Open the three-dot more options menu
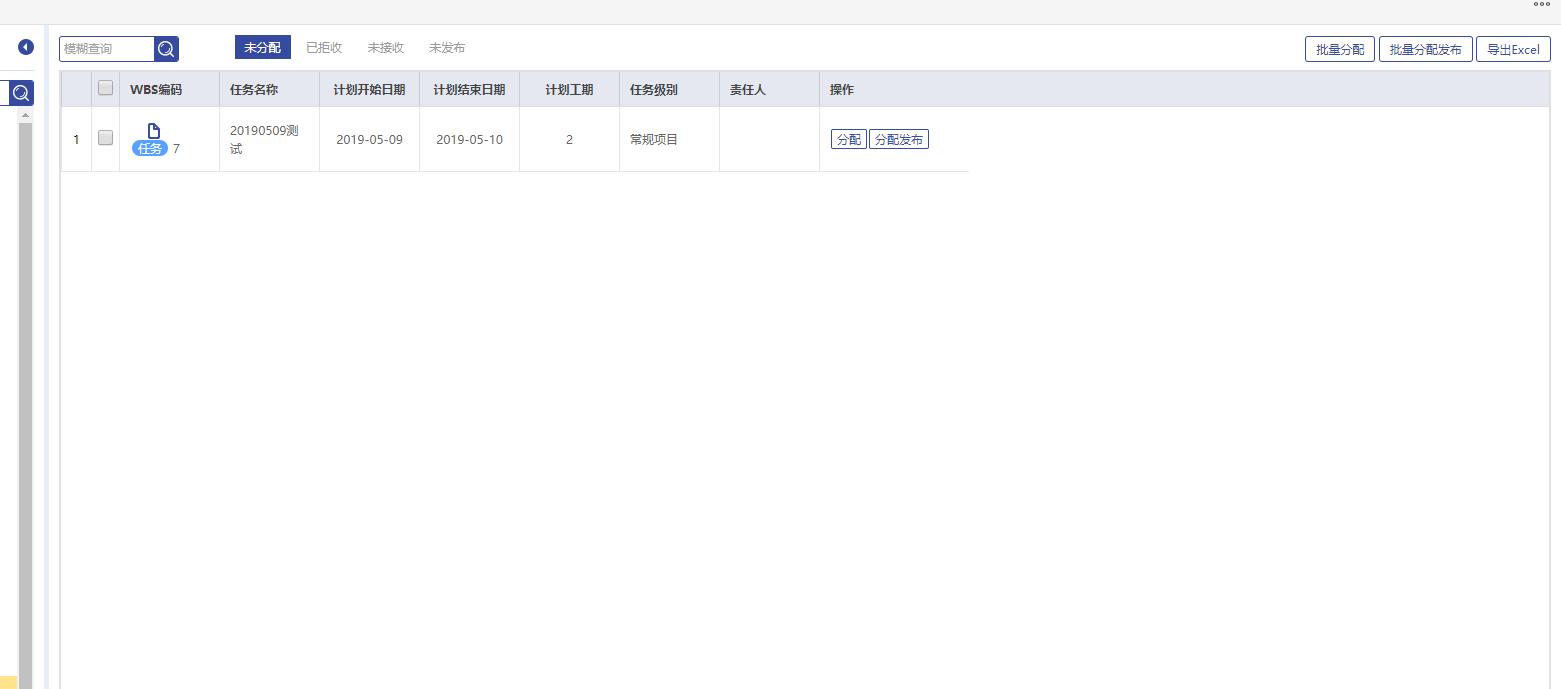This screenshot has height=689, width=1561. pos(1541,5)
